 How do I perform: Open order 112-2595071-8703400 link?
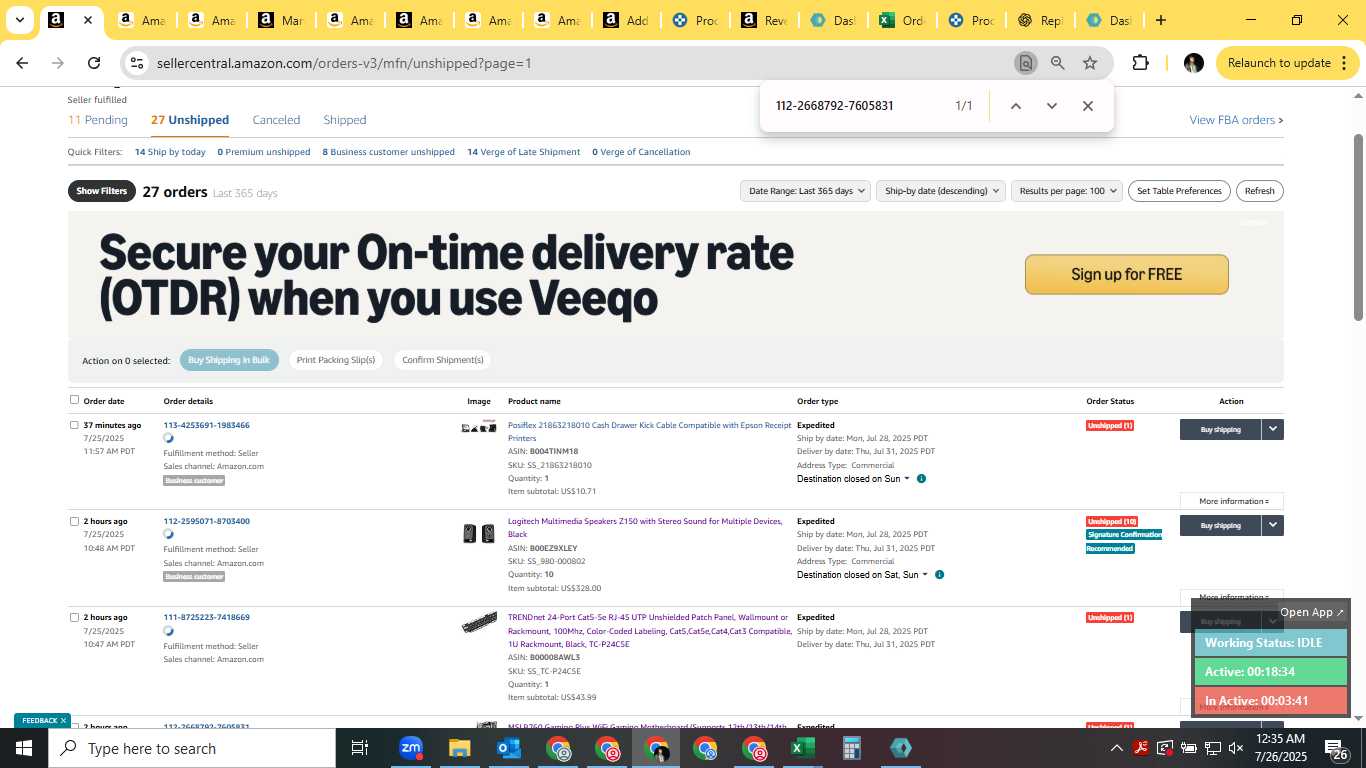pyautogui.click(x=207, y=521)
